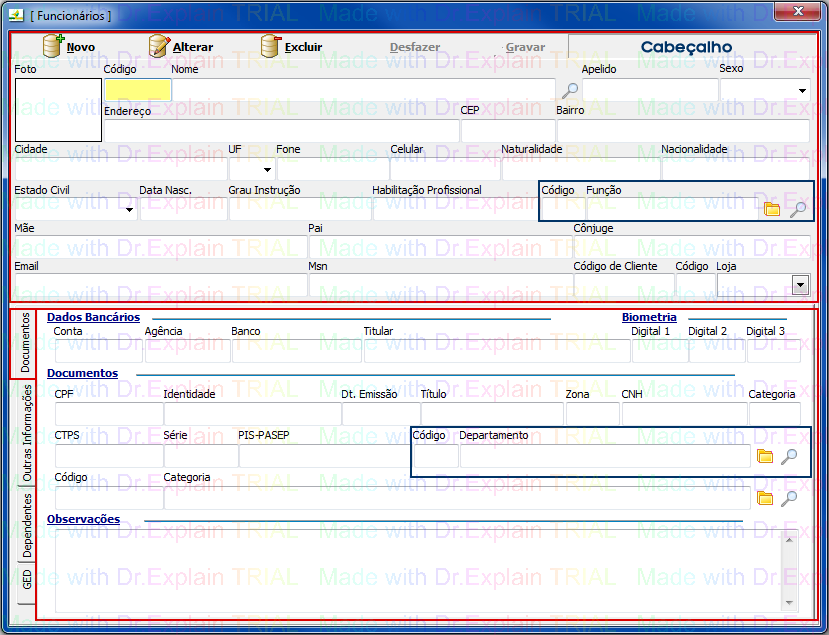Click the Foto picture box
This screenshot has height=635, width=829.
51,110
